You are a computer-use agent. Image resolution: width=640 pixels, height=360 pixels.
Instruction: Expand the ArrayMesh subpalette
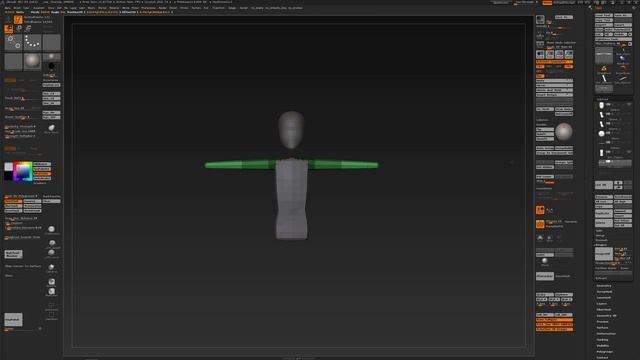point(604,292)
